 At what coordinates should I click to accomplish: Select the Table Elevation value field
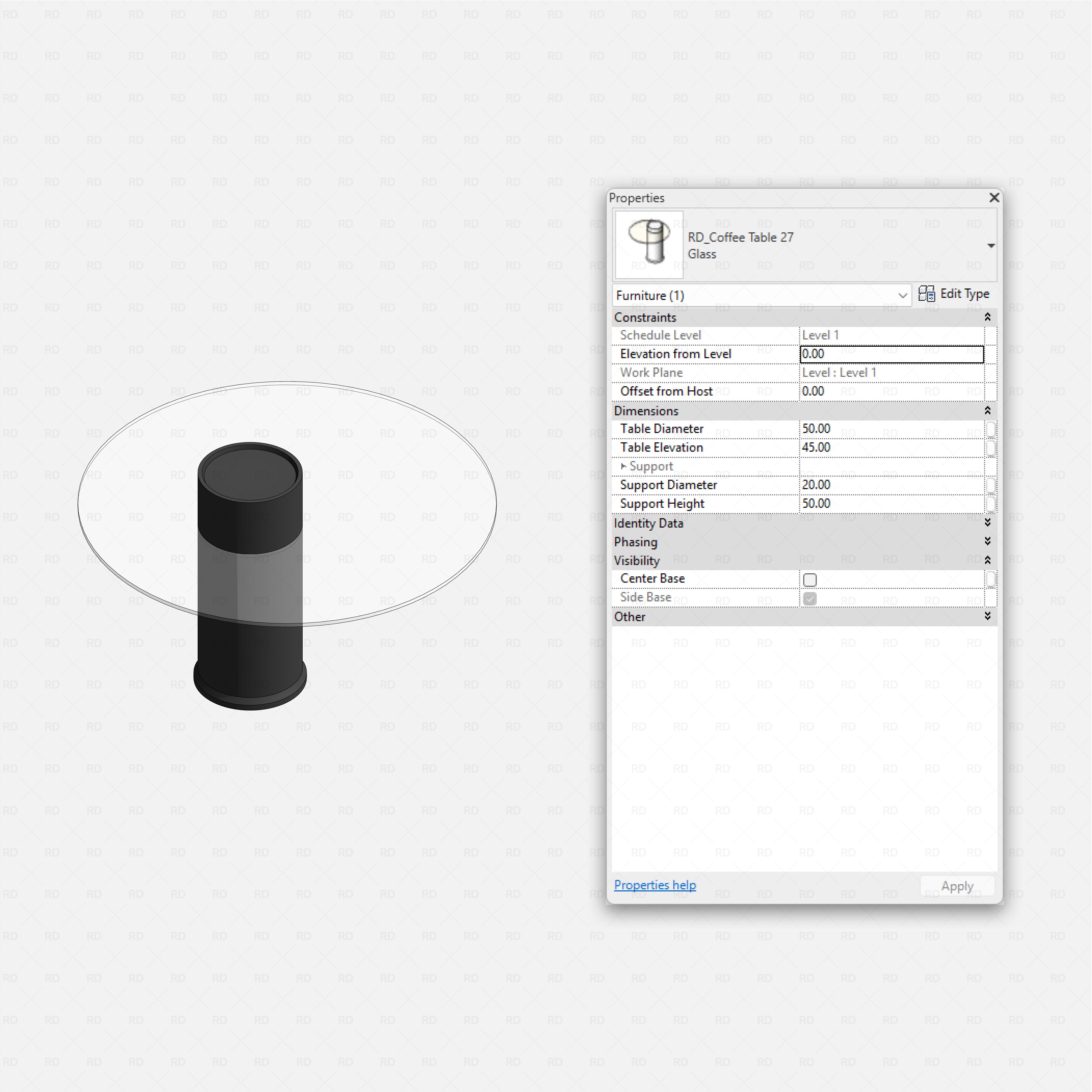click(891, 448)
